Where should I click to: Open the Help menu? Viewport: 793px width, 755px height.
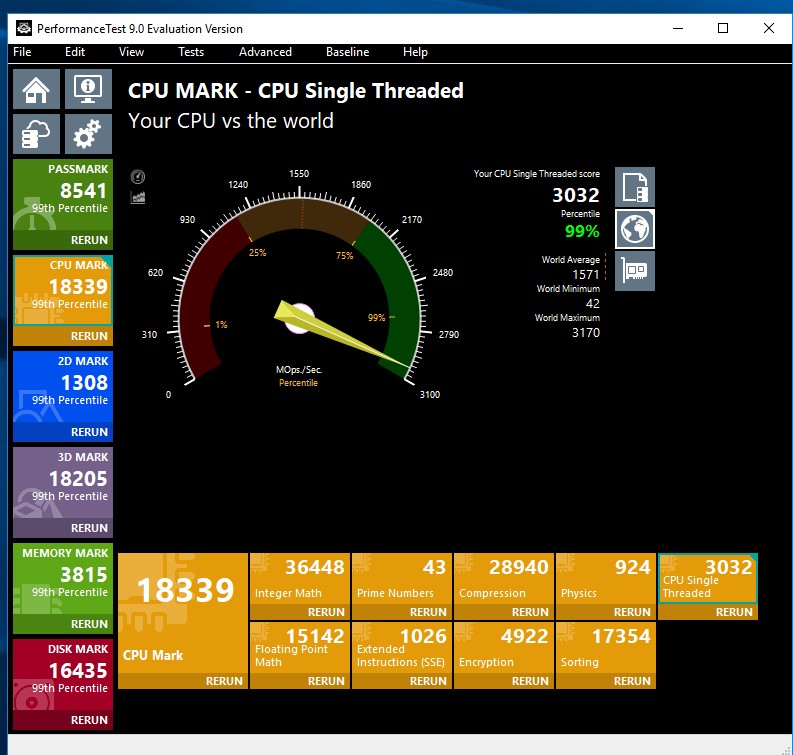(x=415, y=52)
